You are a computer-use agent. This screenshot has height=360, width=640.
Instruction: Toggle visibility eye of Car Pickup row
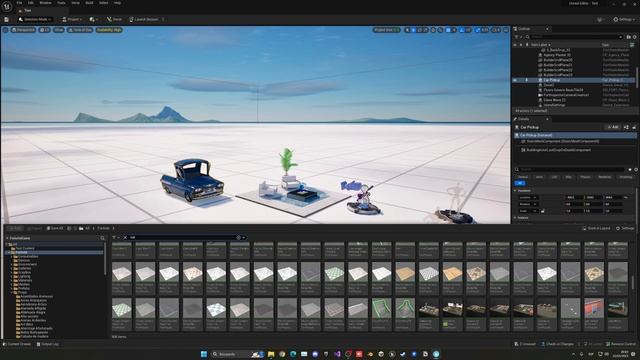(515, 80)
